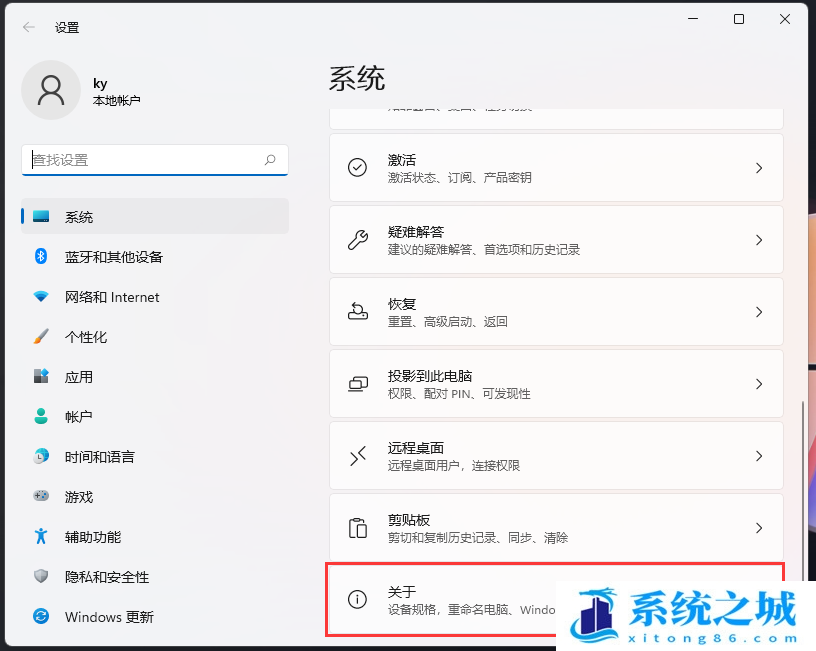The height and width of the screenshot is (651, 816).
Task: Click the 恢复 recovery icon
Action: coord(358,311)
